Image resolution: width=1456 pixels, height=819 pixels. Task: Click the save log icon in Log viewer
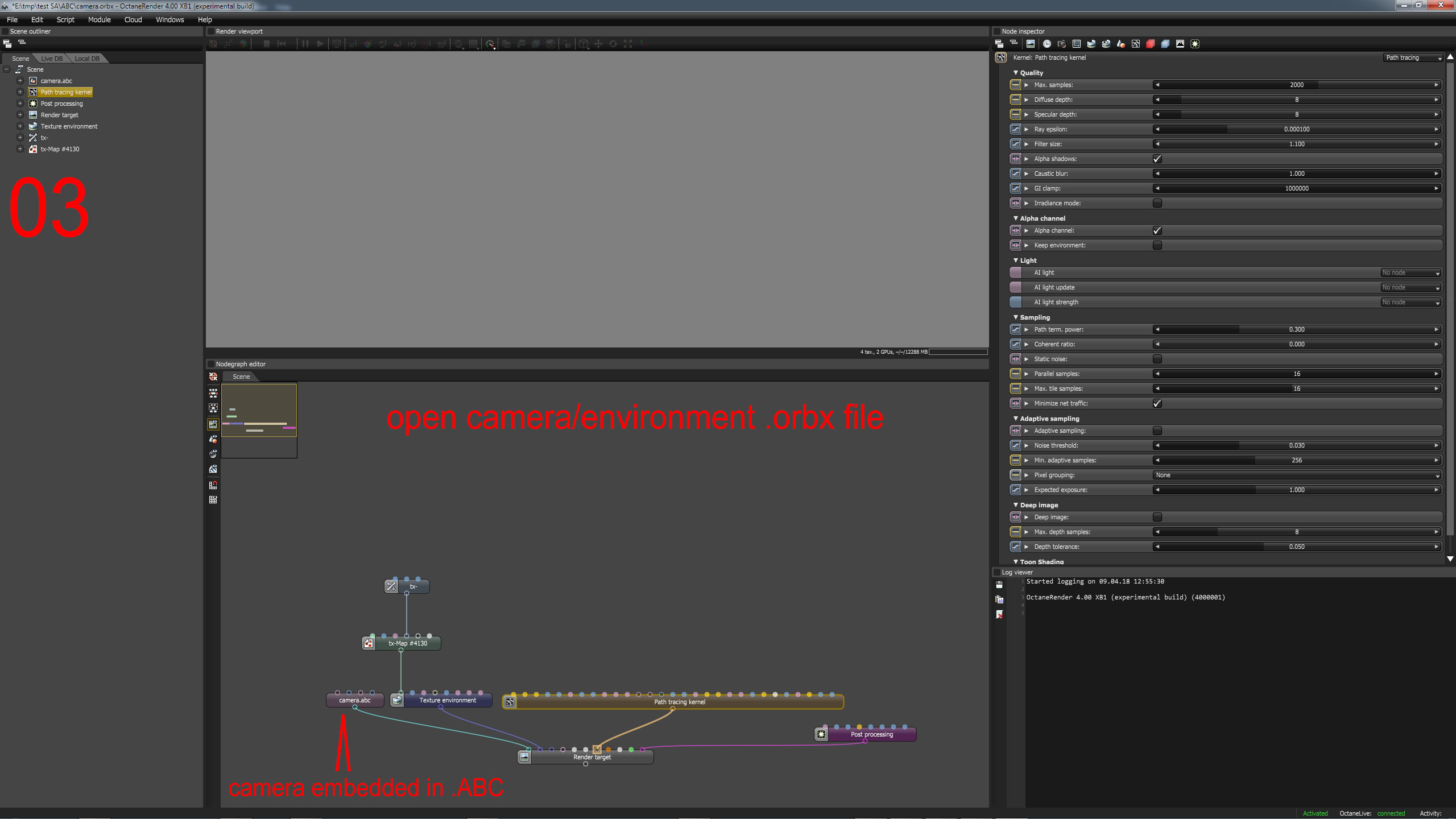[999, 584]
